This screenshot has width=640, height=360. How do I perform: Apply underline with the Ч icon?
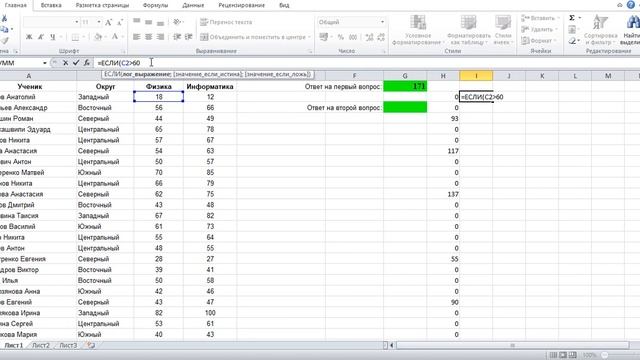coord(53,37)
